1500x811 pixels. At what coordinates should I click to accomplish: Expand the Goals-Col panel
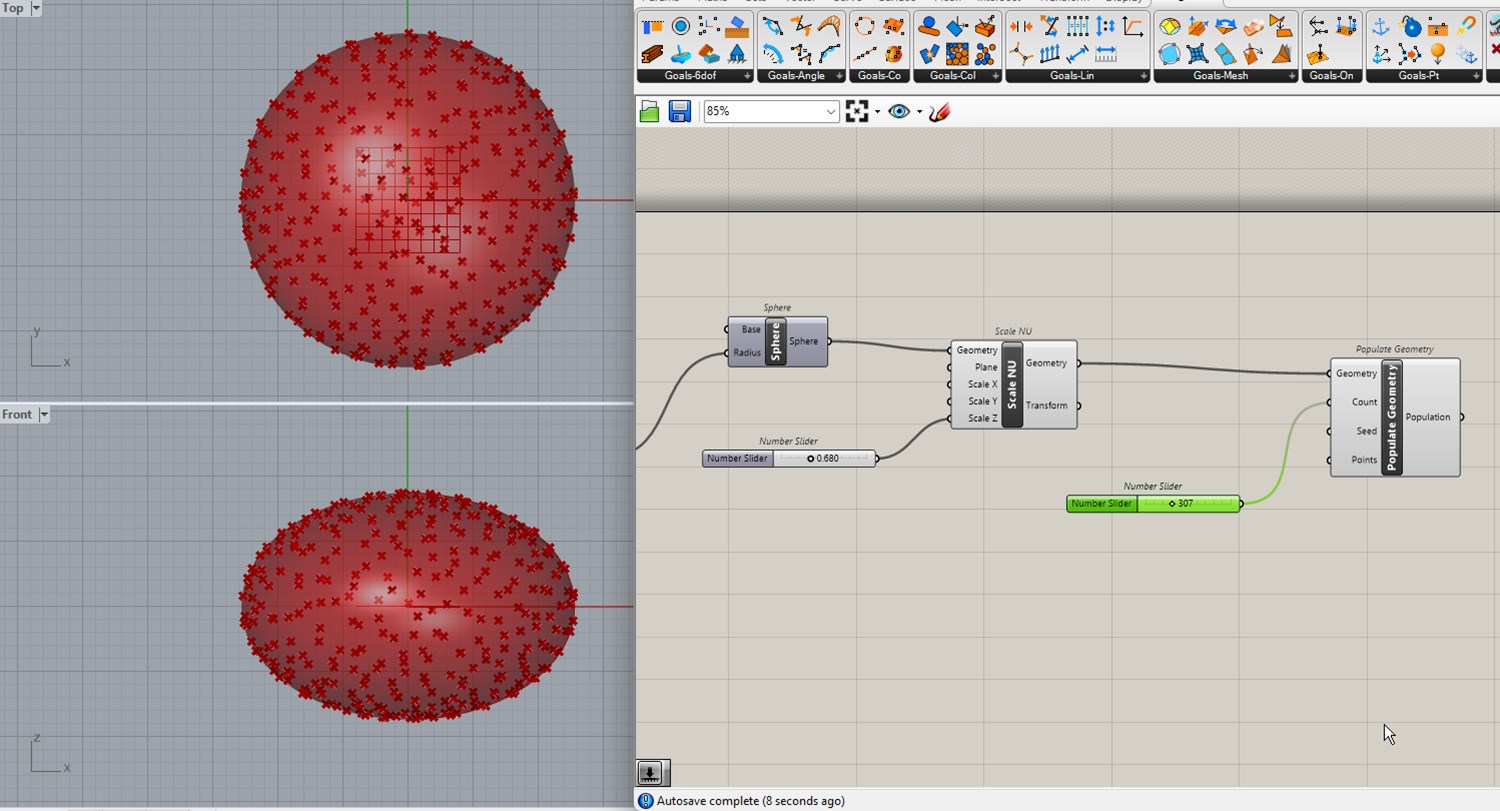coord(995,76)
